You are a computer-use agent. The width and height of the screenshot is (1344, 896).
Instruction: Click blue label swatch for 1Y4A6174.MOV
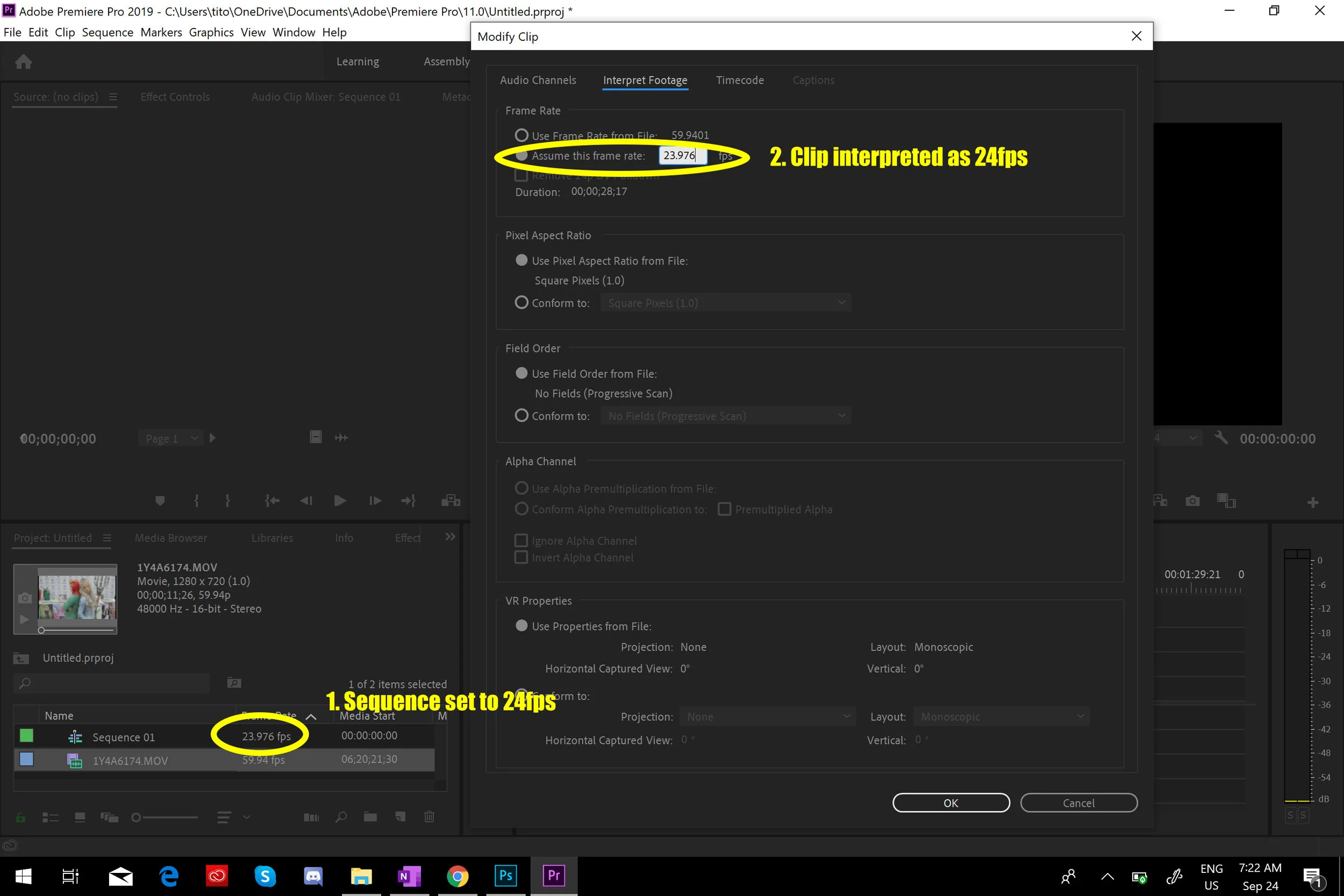coord(26,759)
